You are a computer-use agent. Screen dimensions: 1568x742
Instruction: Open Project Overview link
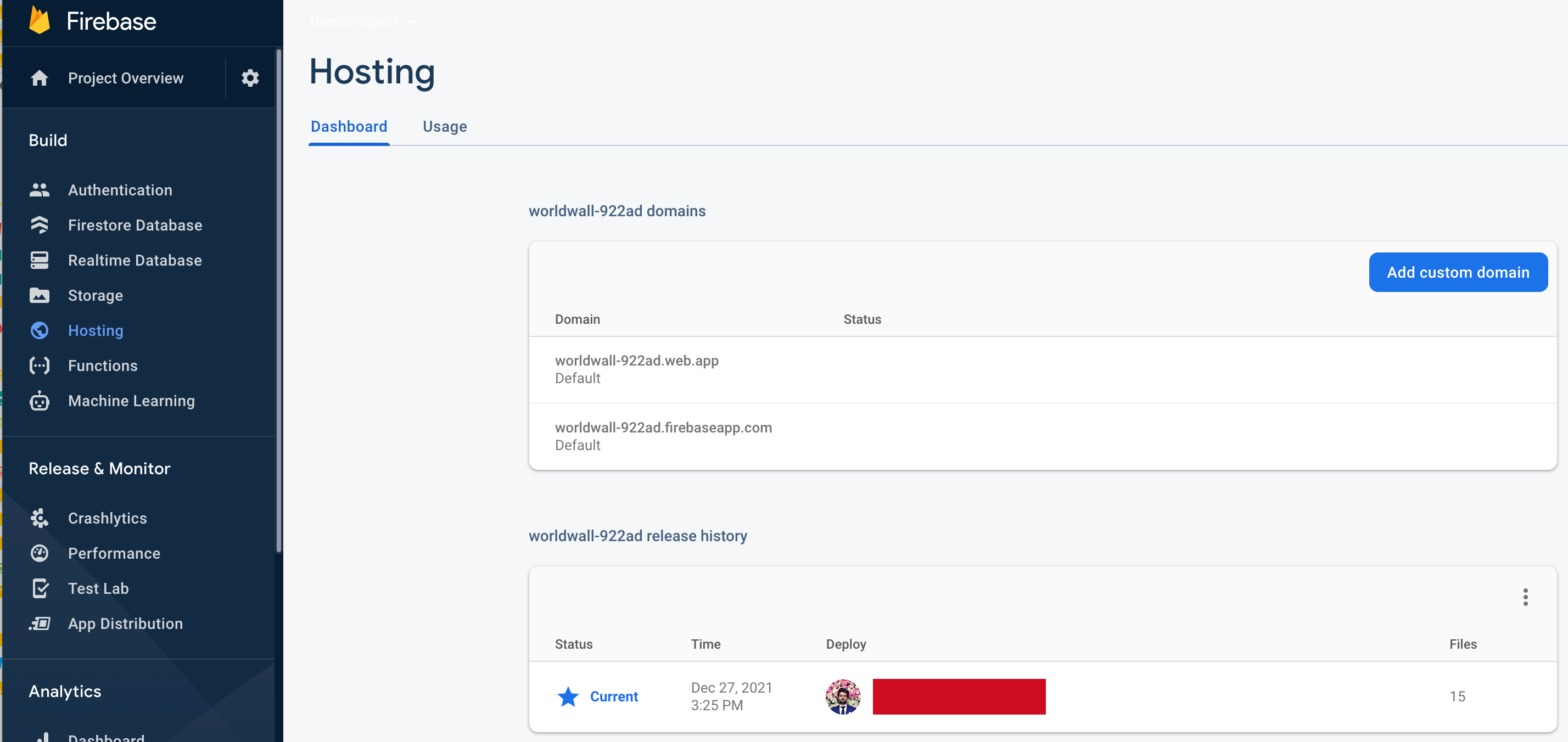[125, 78]
